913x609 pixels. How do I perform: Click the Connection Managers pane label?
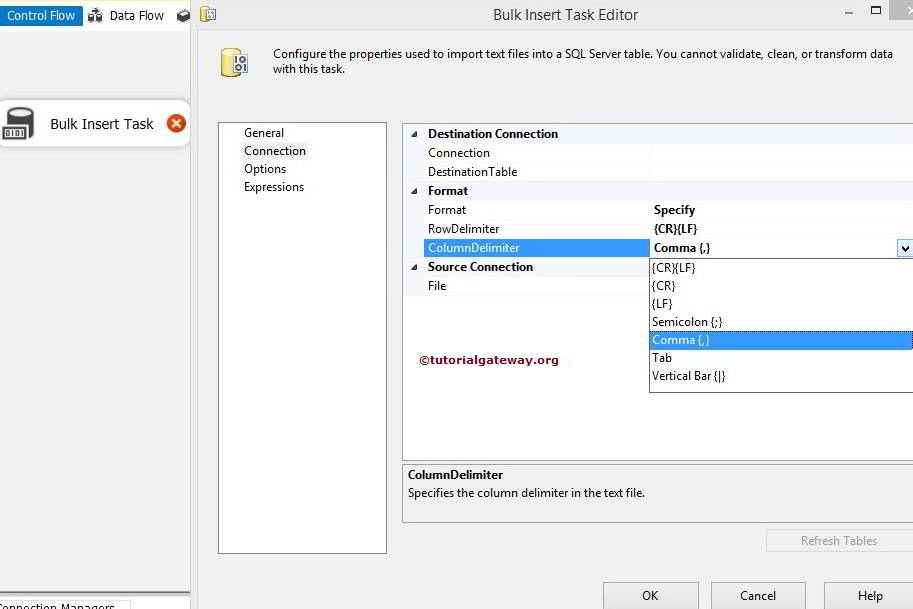[55, 605]
